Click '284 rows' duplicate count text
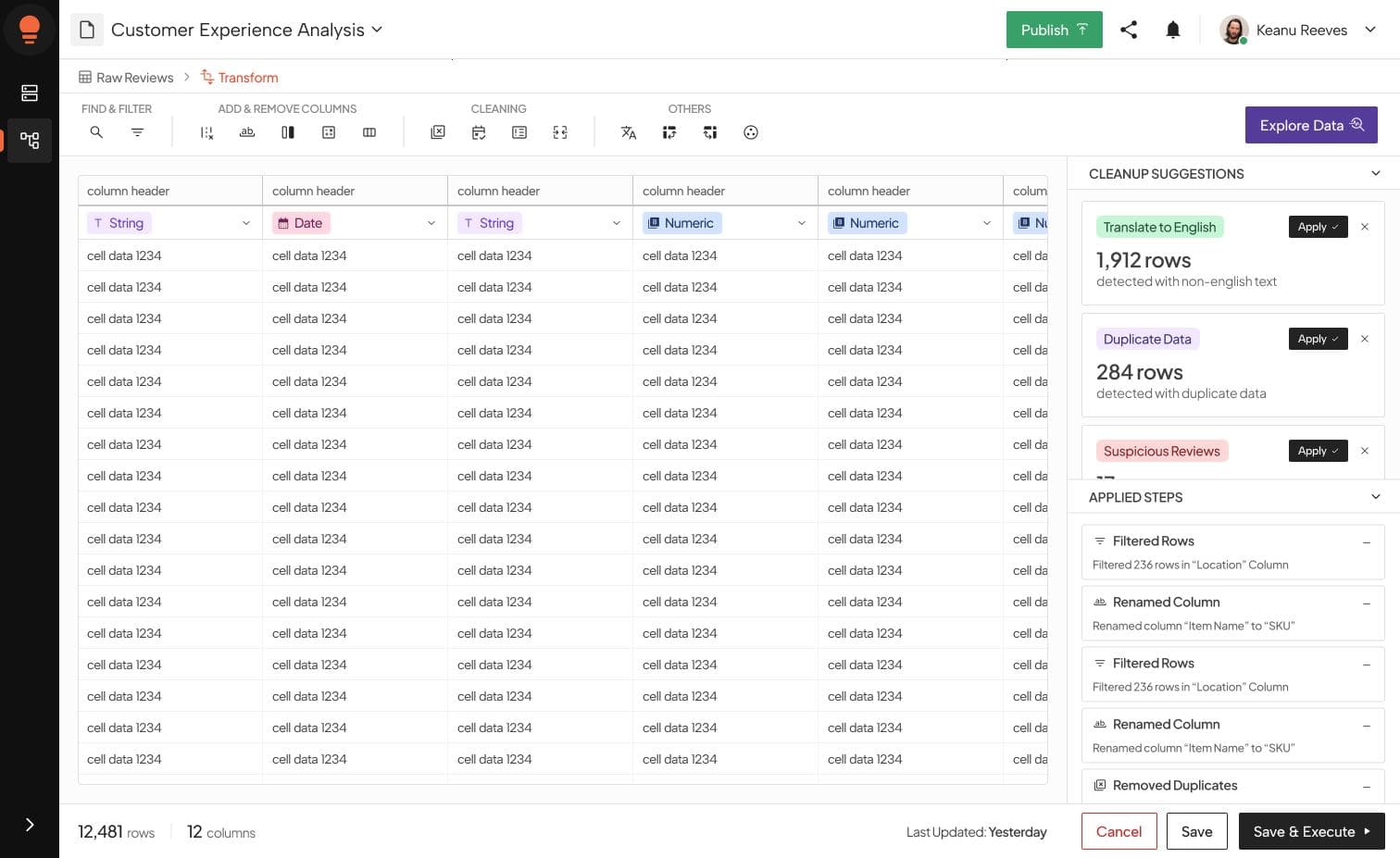 pos(1140,372)
